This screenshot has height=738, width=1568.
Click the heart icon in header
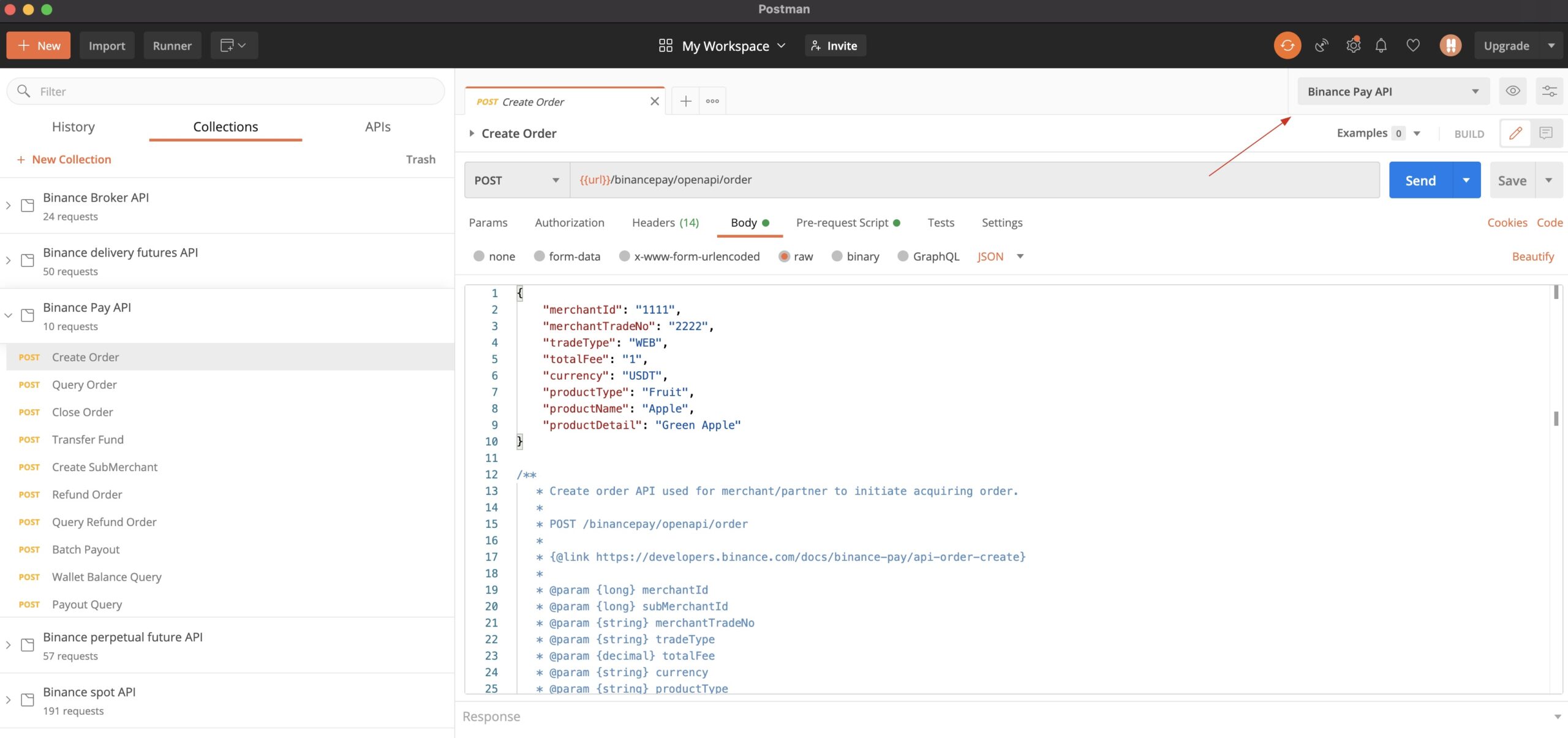(1412, 45)
